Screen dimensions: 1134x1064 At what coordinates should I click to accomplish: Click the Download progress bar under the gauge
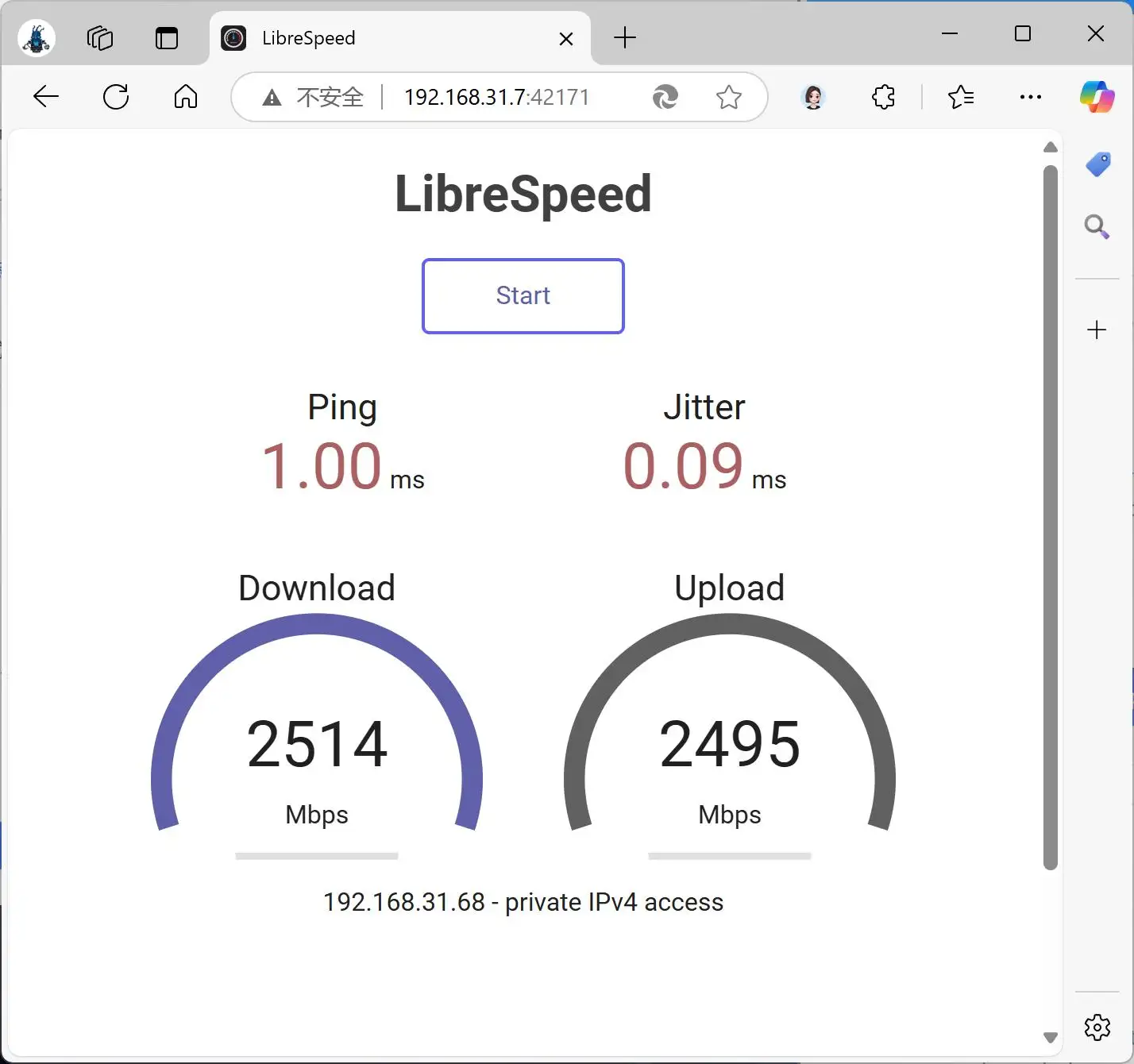tap(317, 856)
